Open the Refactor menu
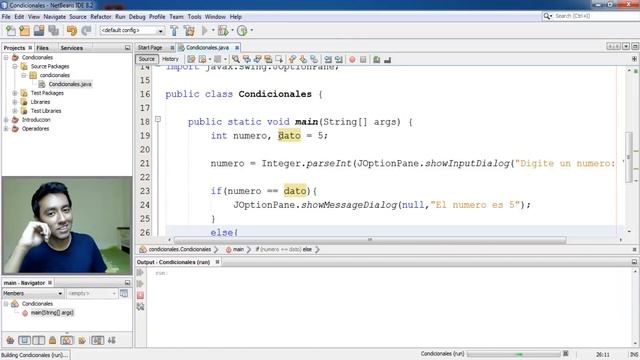 click(101, 17)
